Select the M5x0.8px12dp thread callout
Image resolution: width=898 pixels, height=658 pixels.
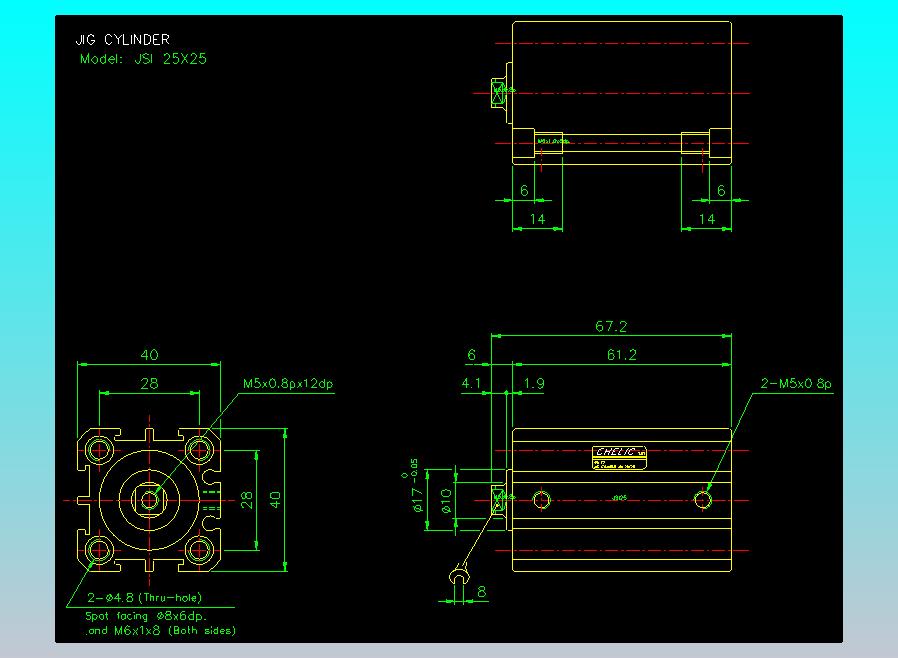[x=288, y=383]
